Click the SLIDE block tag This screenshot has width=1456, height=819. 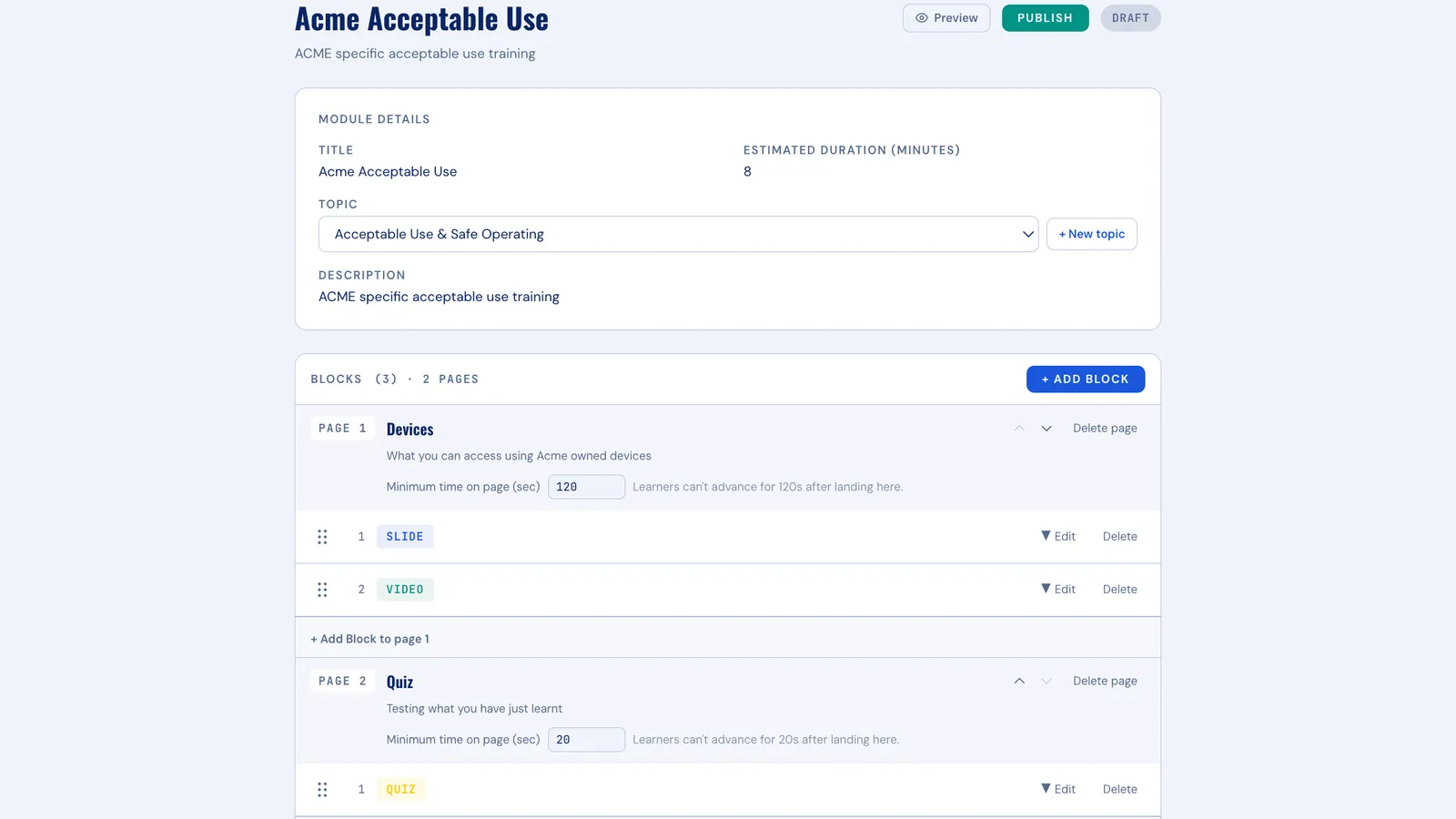coord(405,537)
